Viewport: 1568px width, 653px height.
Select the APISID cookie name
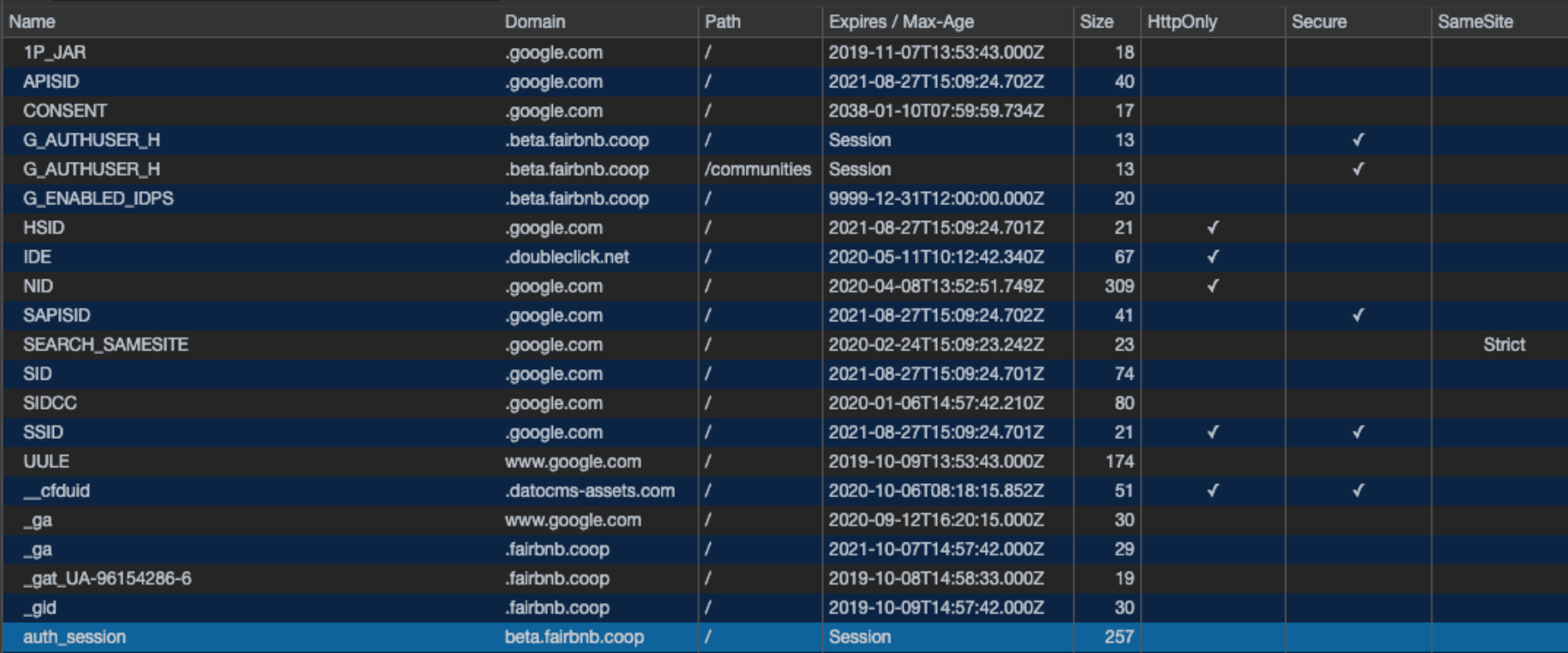[x=51, y=81]
